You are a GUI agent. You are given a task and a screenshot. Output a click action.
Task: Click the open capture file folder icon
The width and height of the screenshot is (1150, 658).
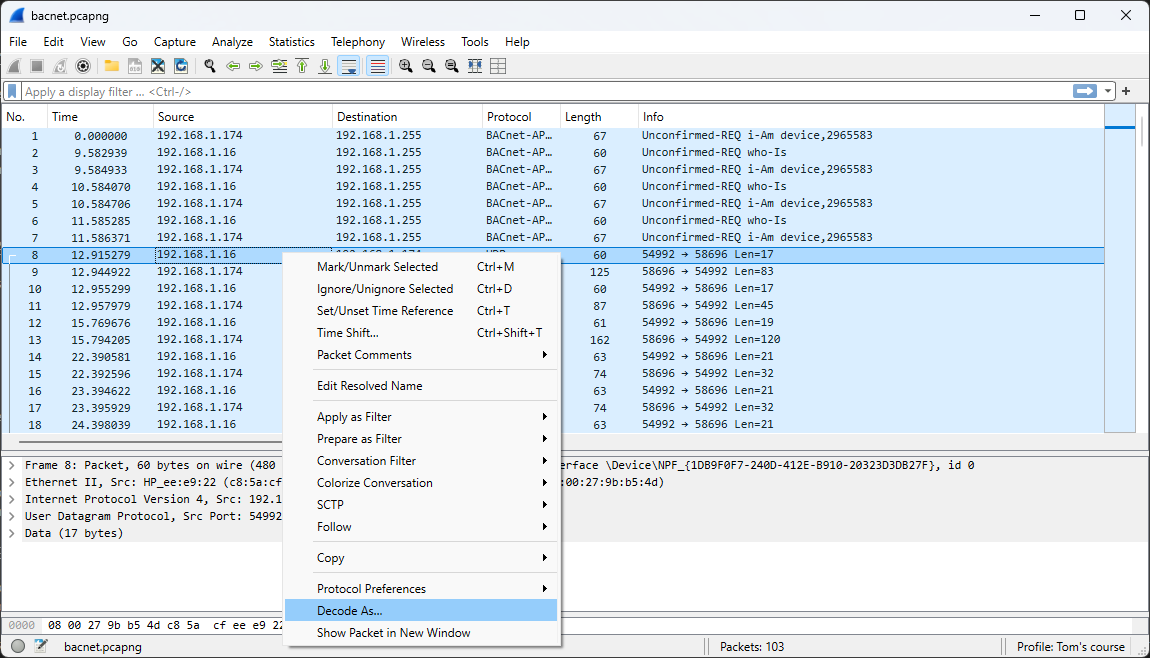click(x=111, y=66)
